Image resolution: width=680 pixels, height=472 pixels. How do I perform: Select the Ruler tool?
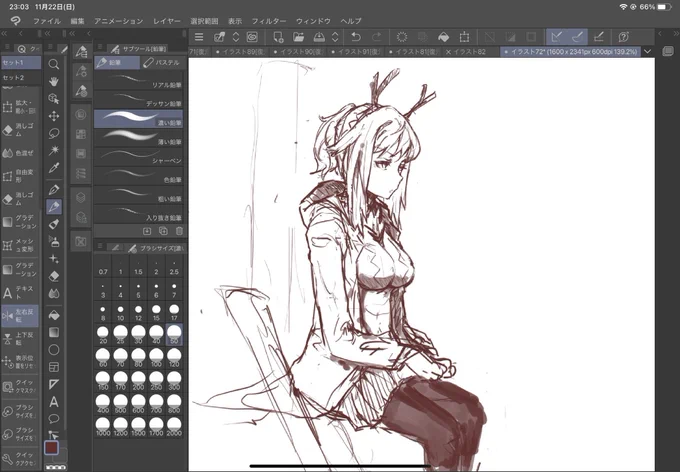[x=54, y=384]
